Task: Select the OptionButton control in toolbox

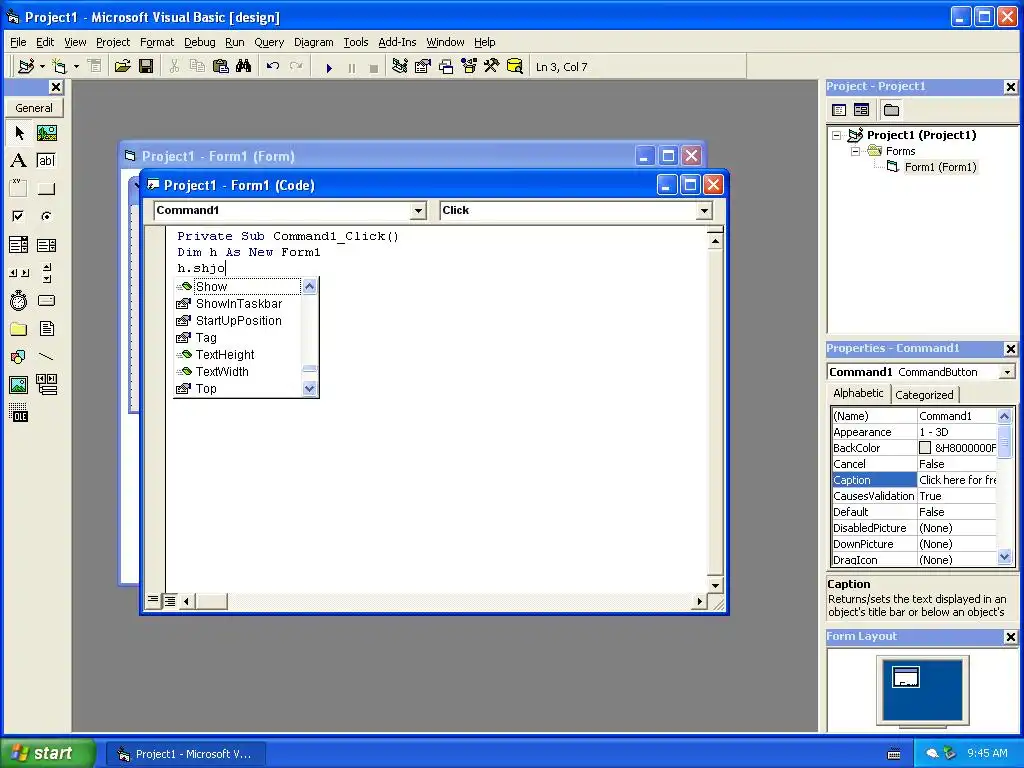Action: [x=46, y=216]
